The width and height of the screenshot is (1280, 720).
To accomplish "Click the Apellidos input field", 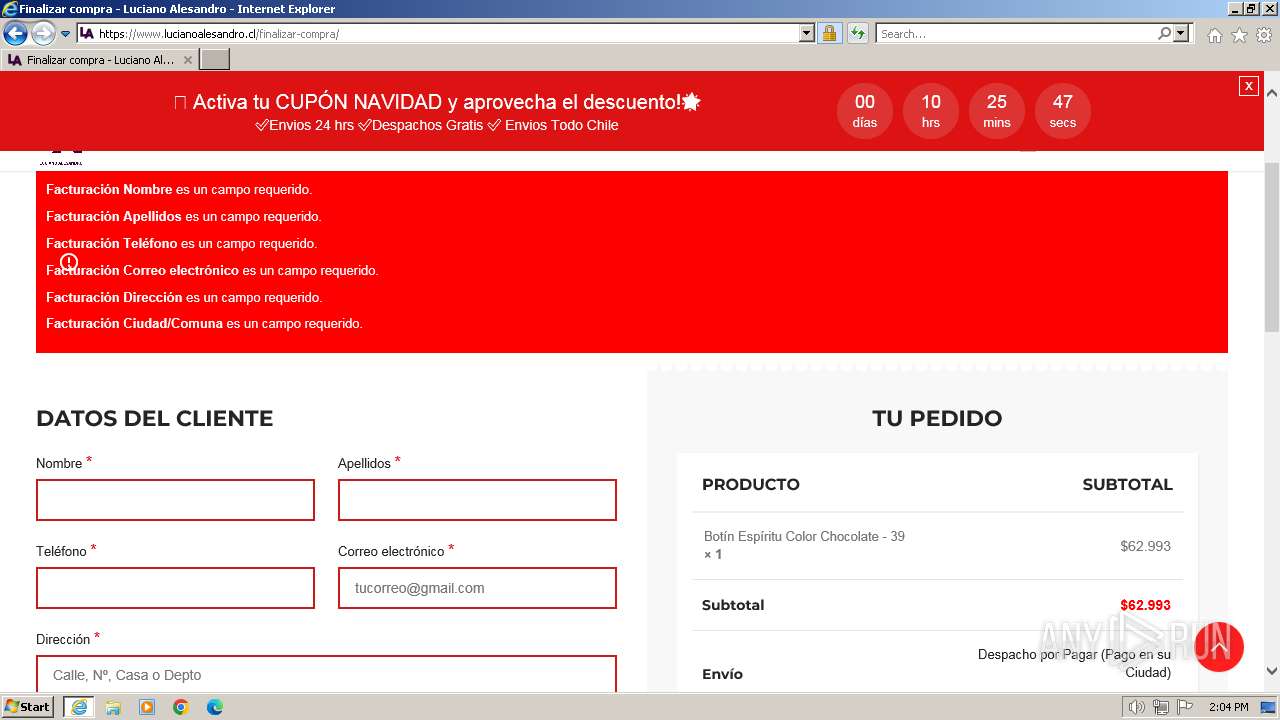I will click(x=477, y=500).
